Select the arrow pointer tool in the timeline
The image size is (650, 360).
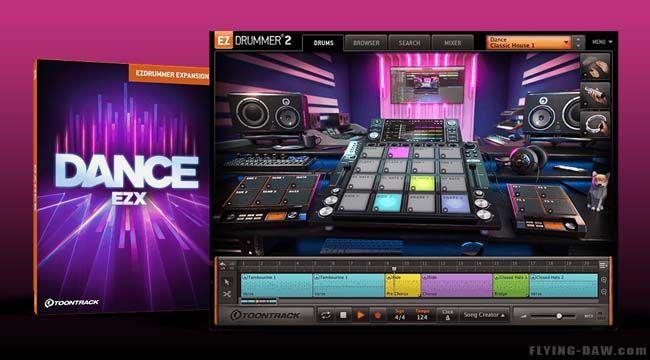(227, 282)
